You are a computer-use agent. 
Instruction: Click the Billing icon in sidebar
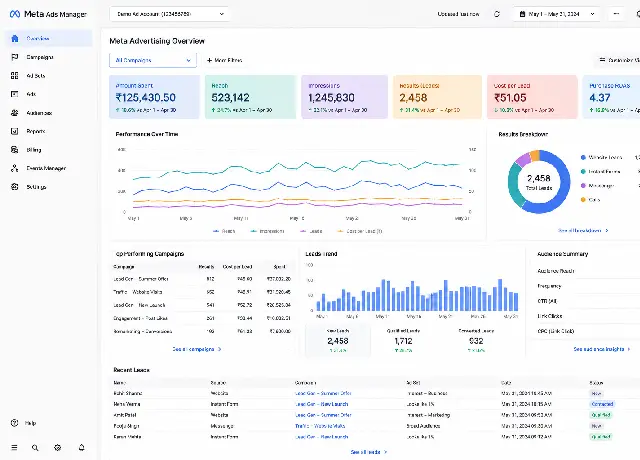[x=15, y=150]
